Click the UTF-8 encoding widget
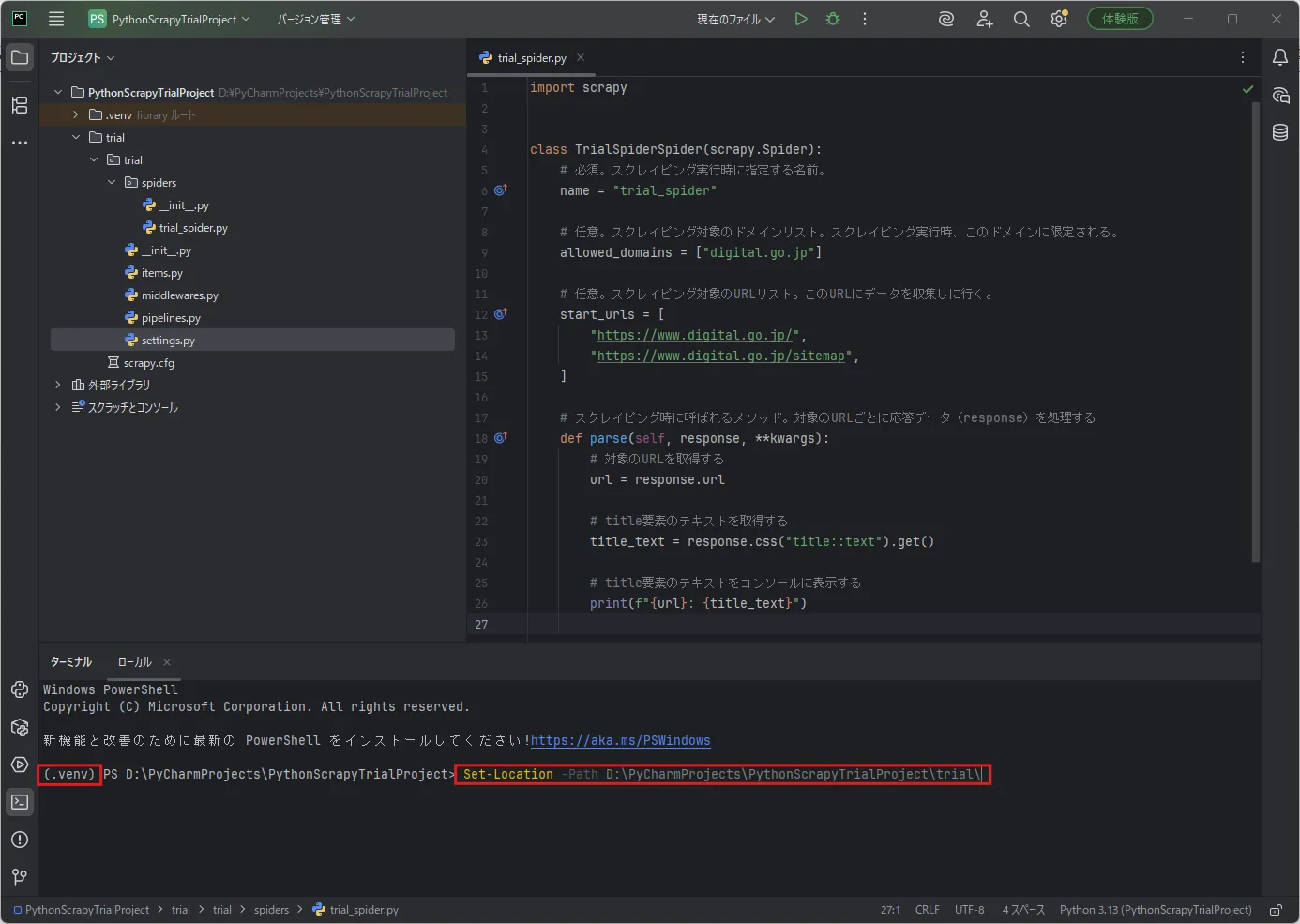The width and height of the screenshot is (1300, 924). click(969, 910)
